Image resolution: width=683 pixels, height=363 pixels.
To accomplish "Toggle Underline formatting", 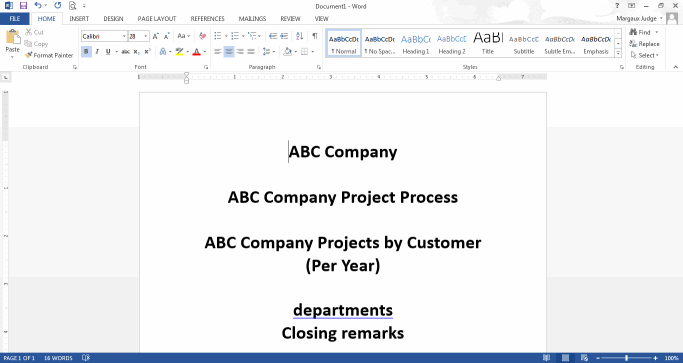I will [x=108, y=51].
